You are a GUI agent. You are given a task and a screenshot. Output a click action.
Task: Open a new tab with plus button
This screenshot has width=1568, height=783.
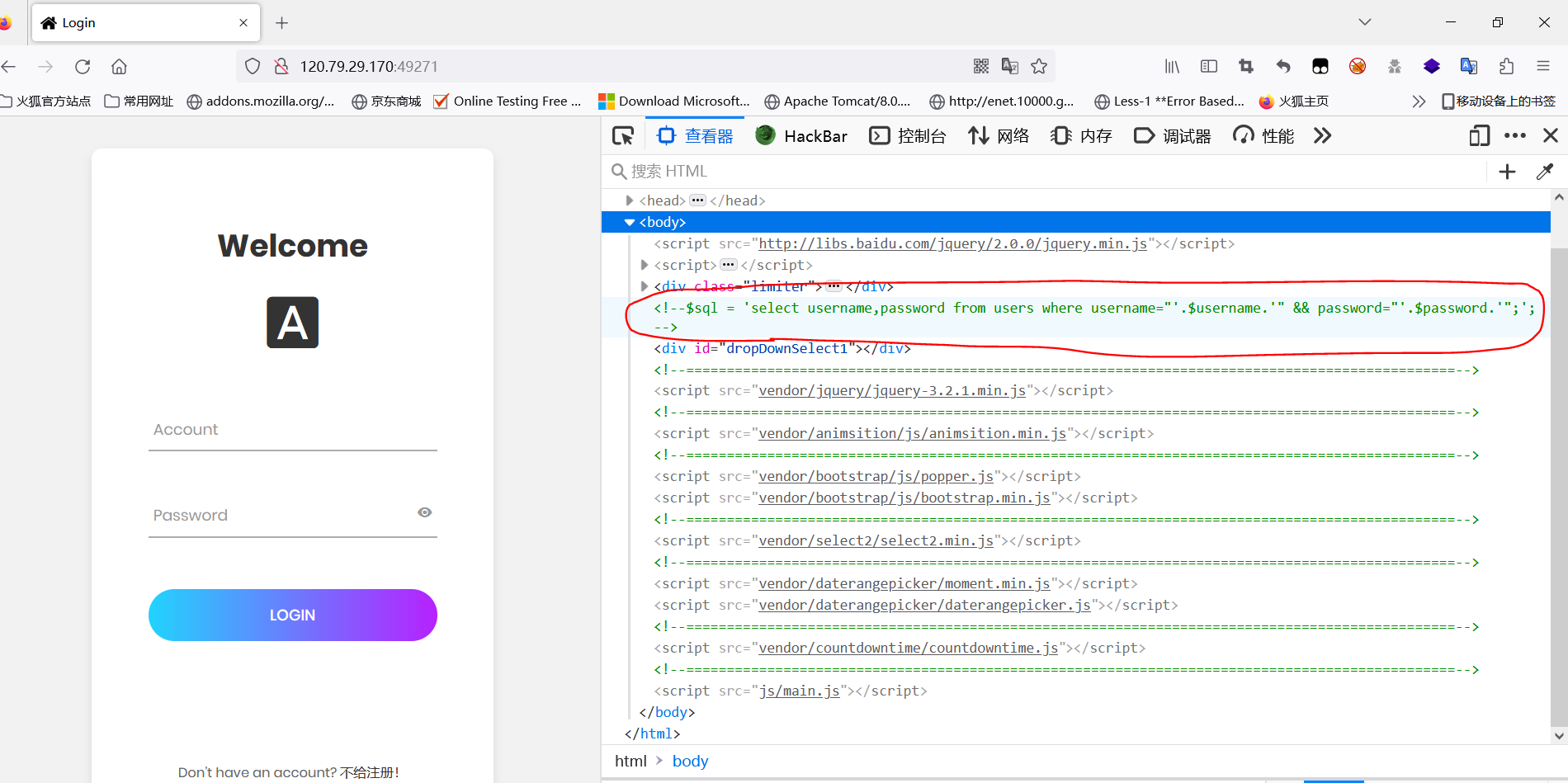click(281, 22)
